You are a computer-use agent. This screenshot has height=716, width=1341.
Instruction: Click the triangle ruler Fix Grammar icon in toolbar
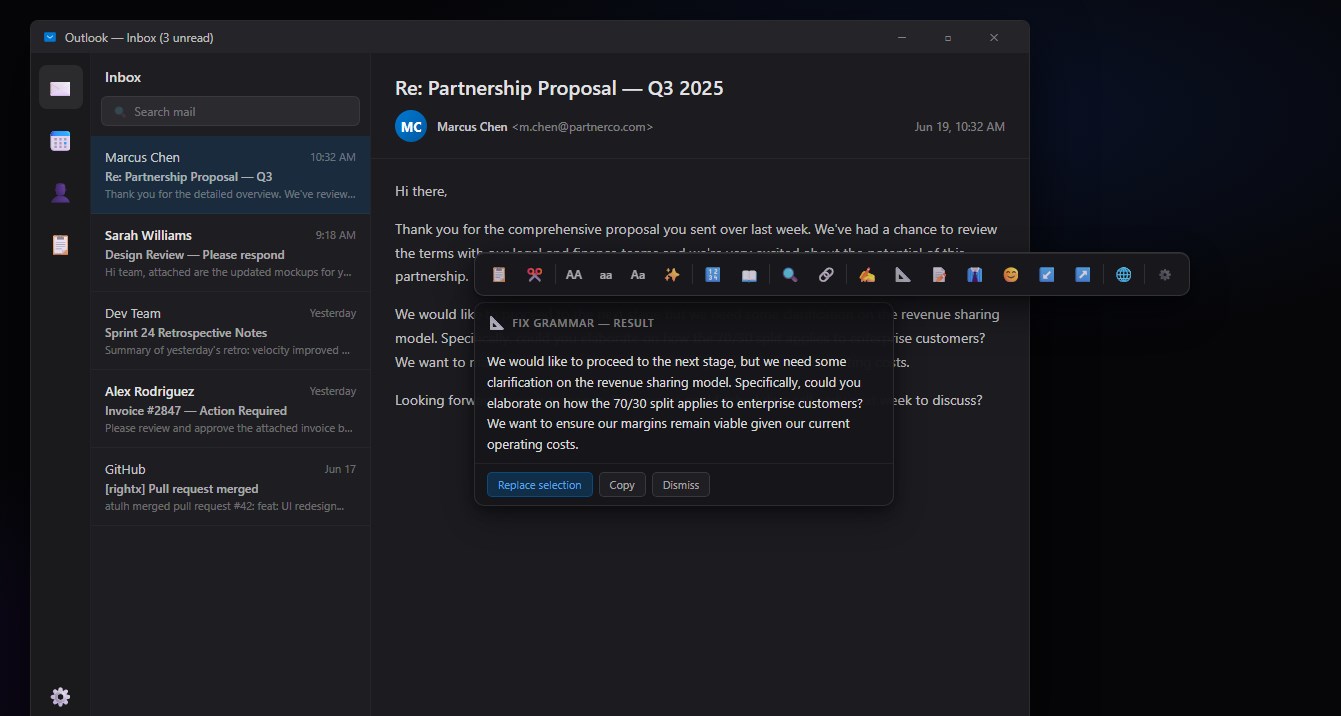tap(903, 274)
